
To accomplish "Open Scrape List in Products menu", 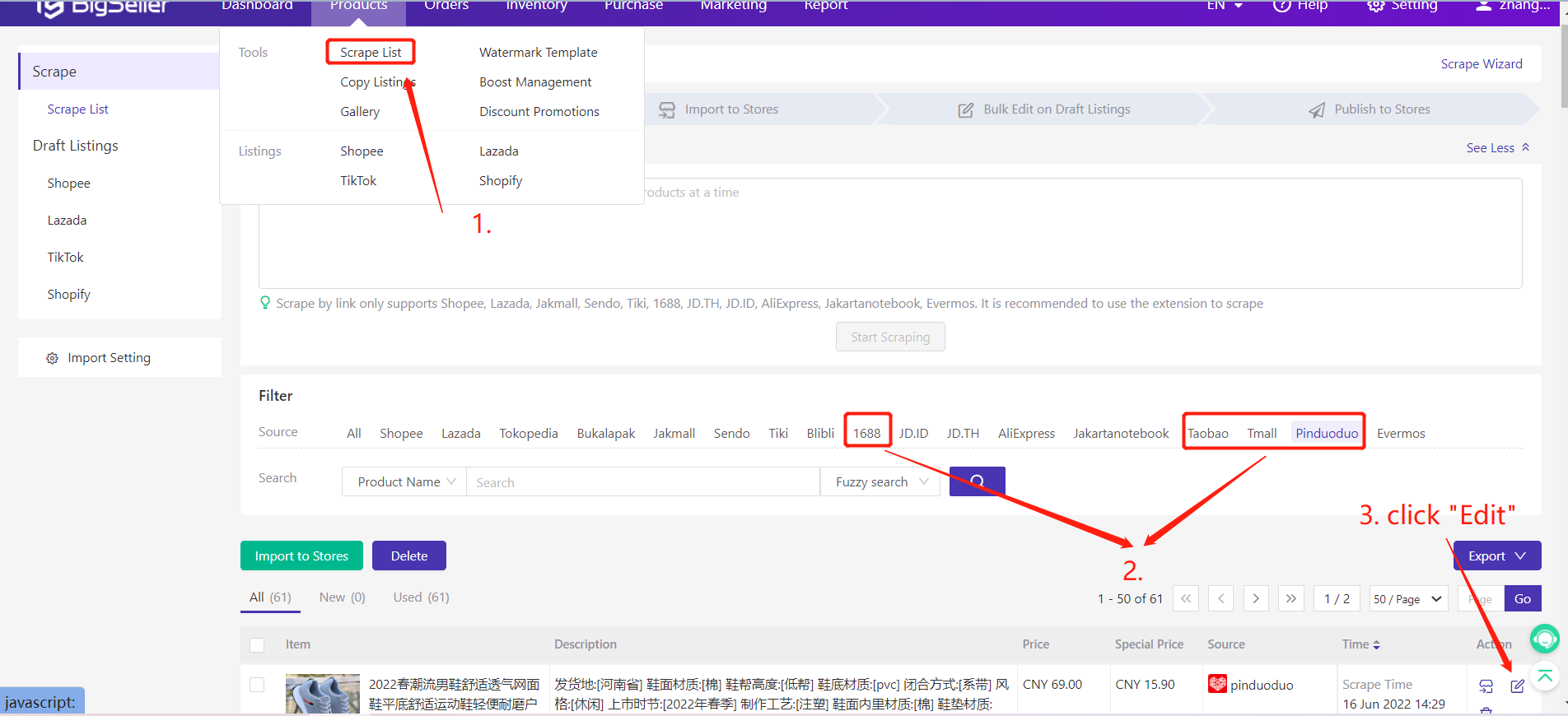I will click(x=371, y=53).
